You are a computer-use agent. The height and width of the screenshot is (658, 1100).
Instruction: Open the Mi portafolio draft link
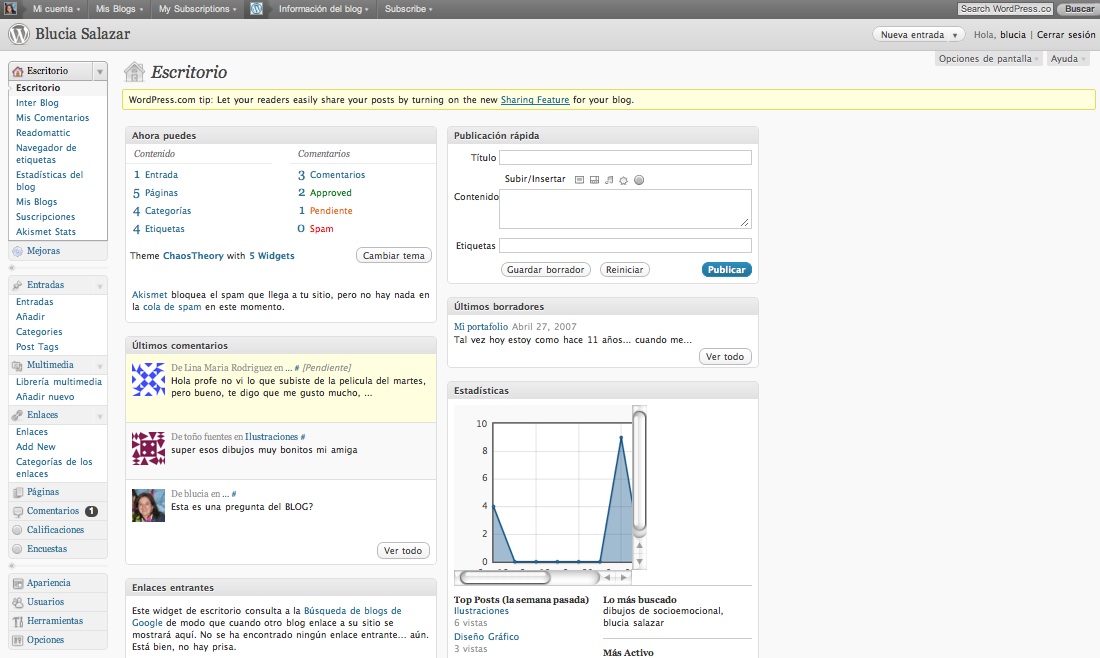(x=481, y=326)
